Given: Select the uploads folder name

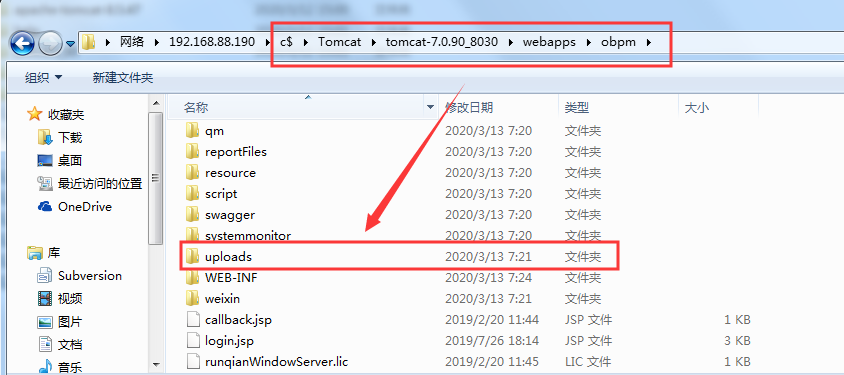Looking at the screenshot, I should click(228, 257).
